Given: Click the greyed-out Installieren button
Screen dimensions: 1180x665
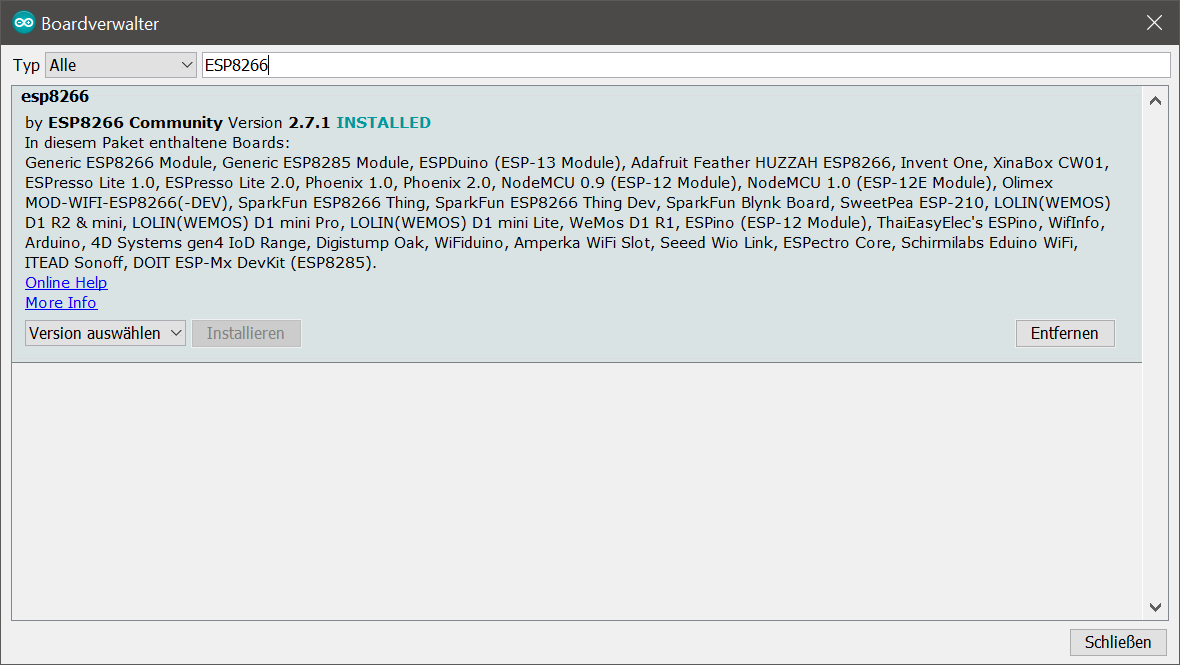Looking at the screenshot, I should 246,333.
